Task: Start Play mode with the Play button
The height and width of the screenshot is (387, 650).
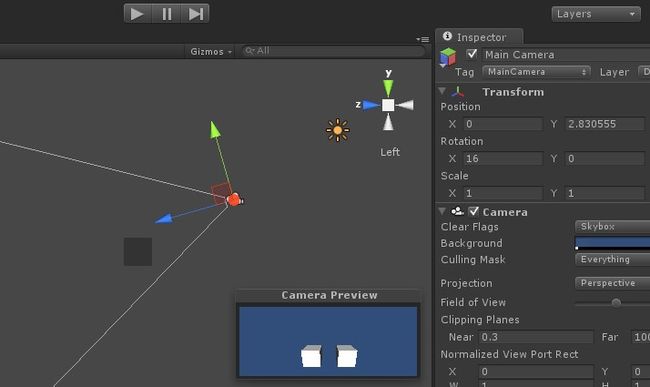Action: [138, 14]
